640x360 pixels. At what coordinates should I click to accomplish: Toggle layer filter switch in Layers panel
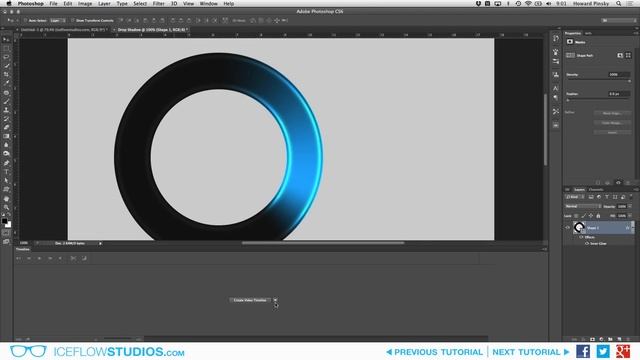[x=631, y=197]
